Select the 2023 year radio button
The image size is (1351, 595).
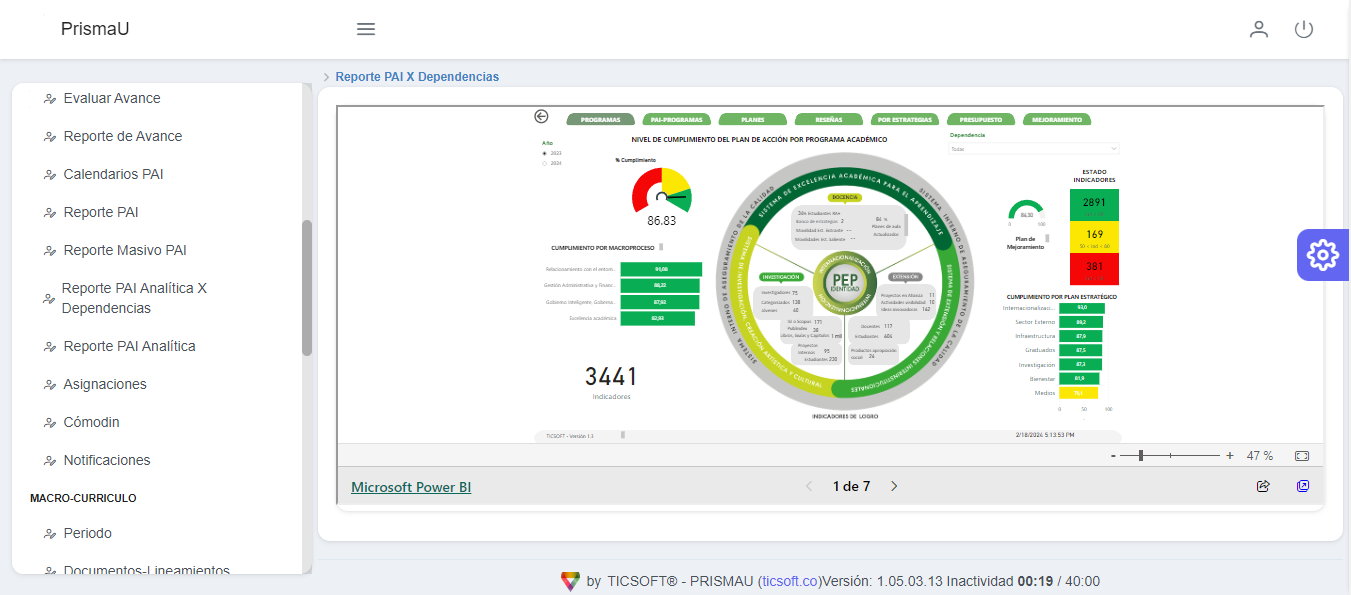click(x=545, y=153)
